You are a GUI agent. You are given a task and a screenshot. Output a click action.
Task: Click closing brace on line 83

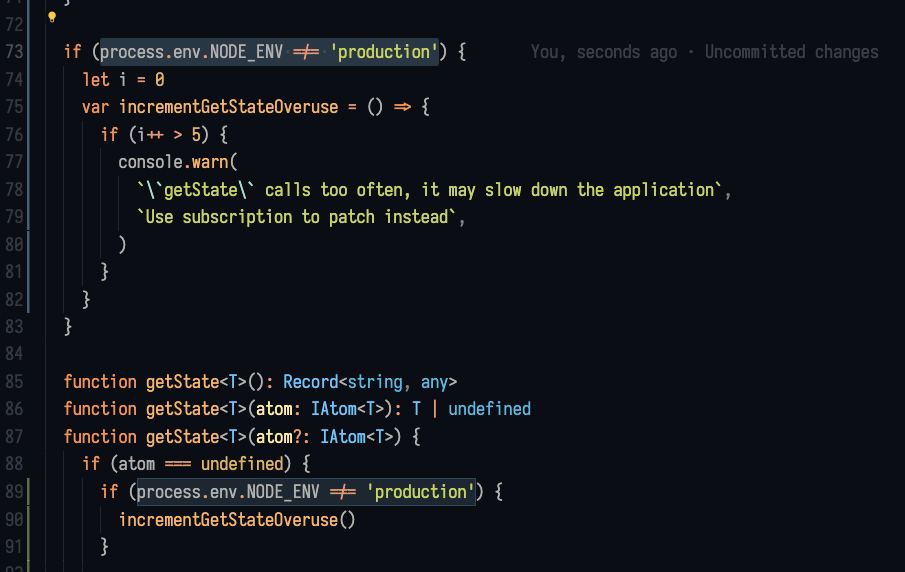tap(68, 327)
